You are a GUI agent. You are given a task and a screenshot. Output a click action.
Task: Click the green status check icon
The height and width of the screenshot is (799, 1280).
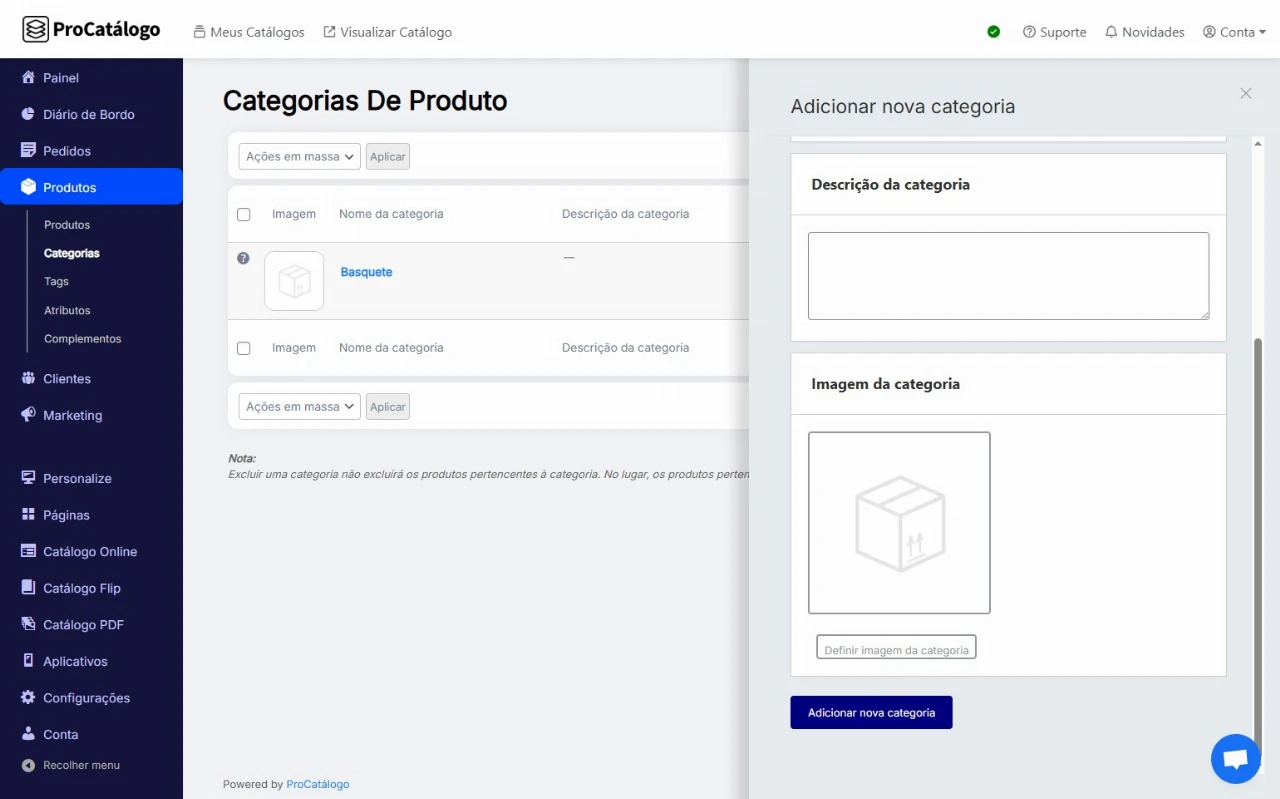click(x=993, y=32)
